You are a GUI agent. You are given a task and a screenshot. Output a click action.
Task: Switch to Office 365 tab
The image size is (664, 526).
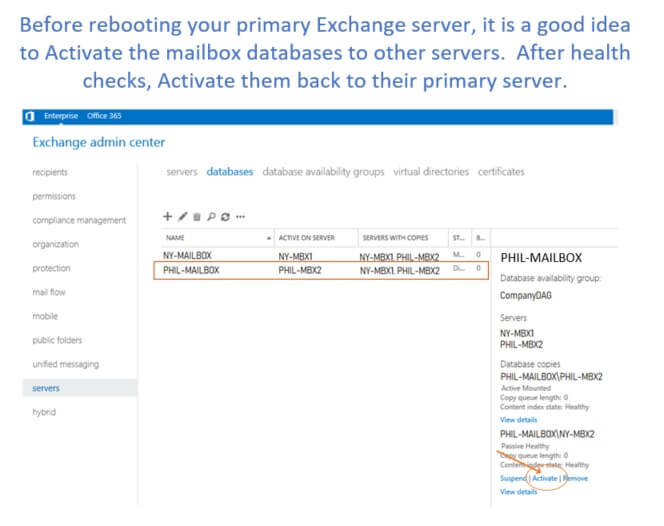coord(104,116)
